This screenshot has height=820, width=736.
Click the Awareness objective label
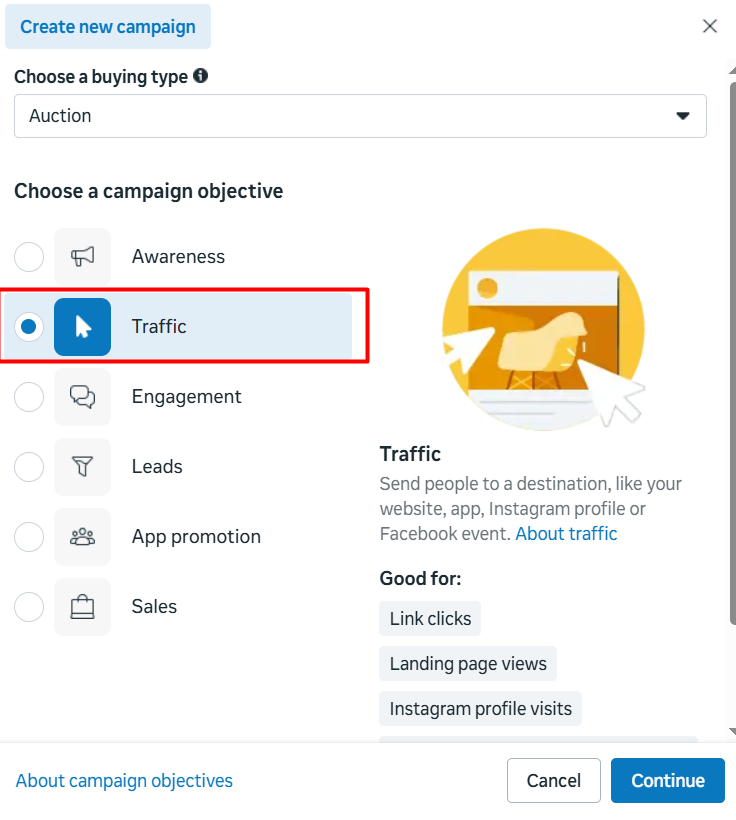[178, 257]
